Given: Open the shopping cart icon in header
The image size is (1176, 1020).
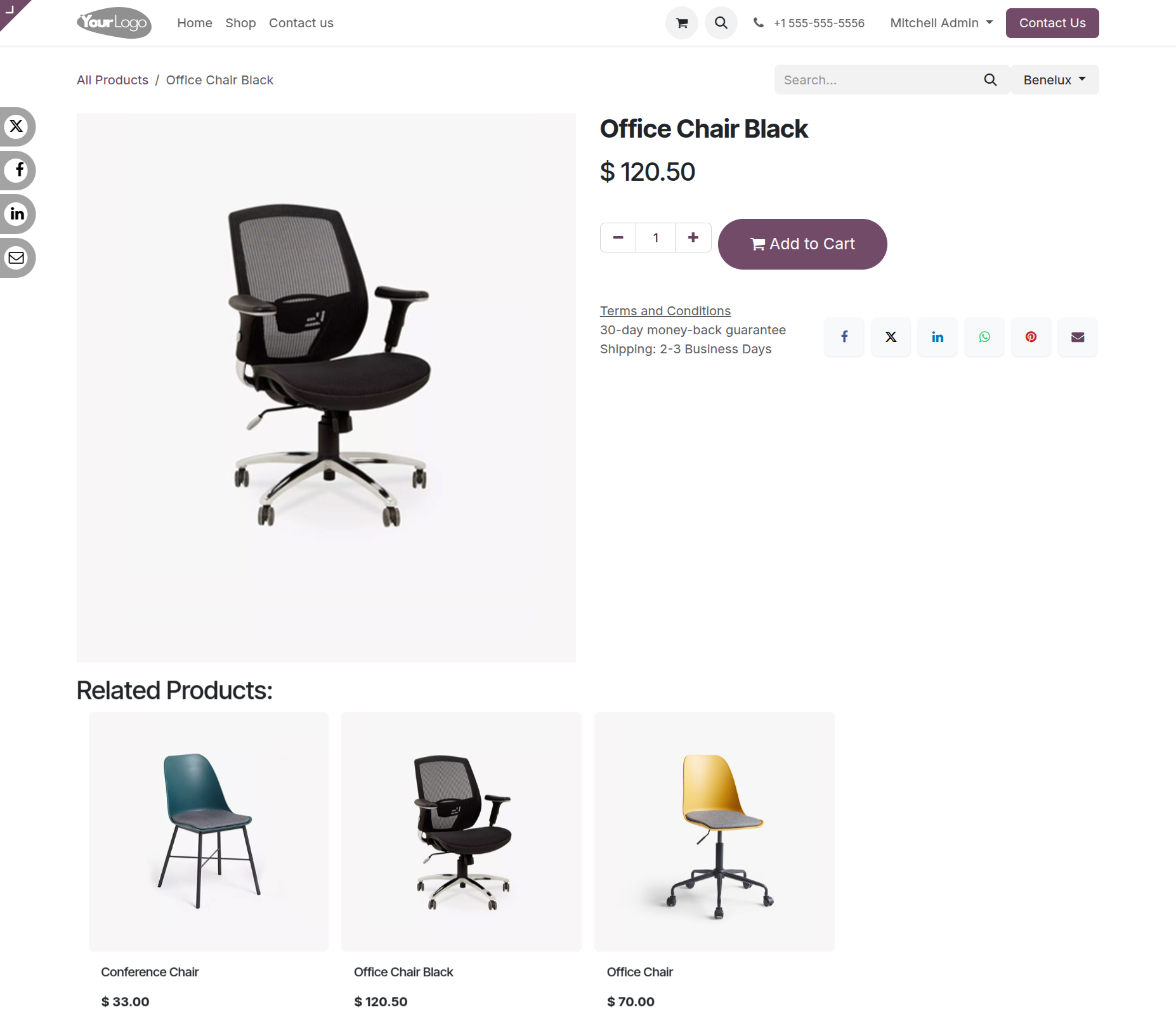Looking at the screenshot, I should point(682,23).
